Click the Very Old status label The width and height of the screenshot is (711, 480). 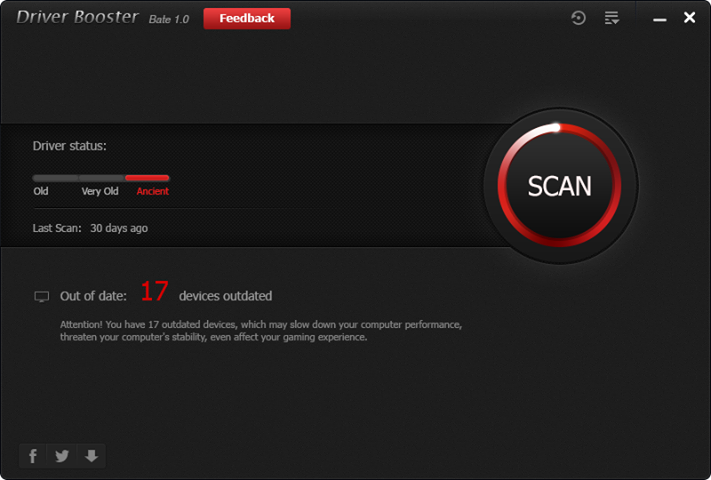click(x=100, y=191)
